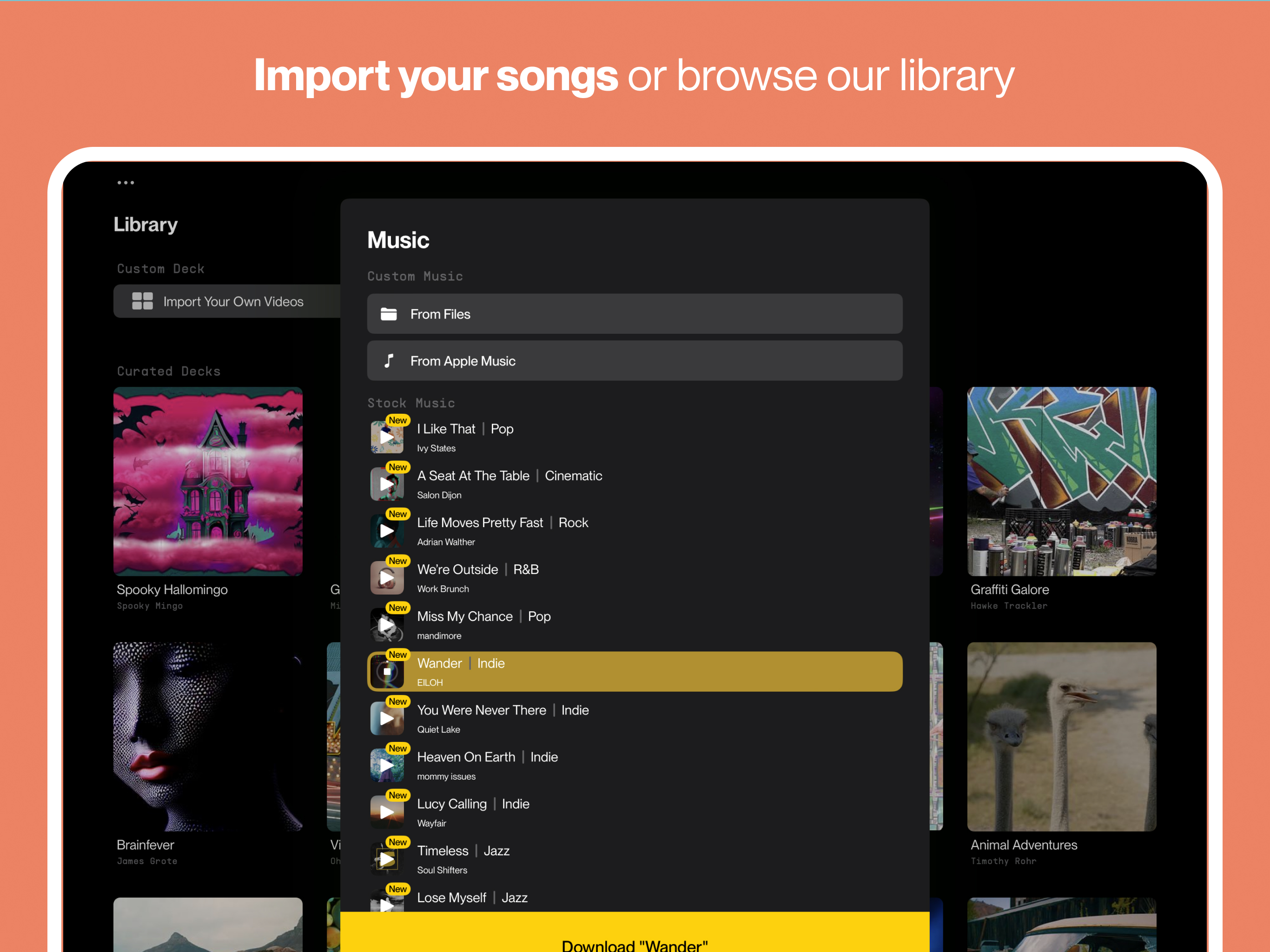The height and width of the screenshot is (952, 1270).
Task: Click Import Your Own Videos button
Action: (227, 301)
